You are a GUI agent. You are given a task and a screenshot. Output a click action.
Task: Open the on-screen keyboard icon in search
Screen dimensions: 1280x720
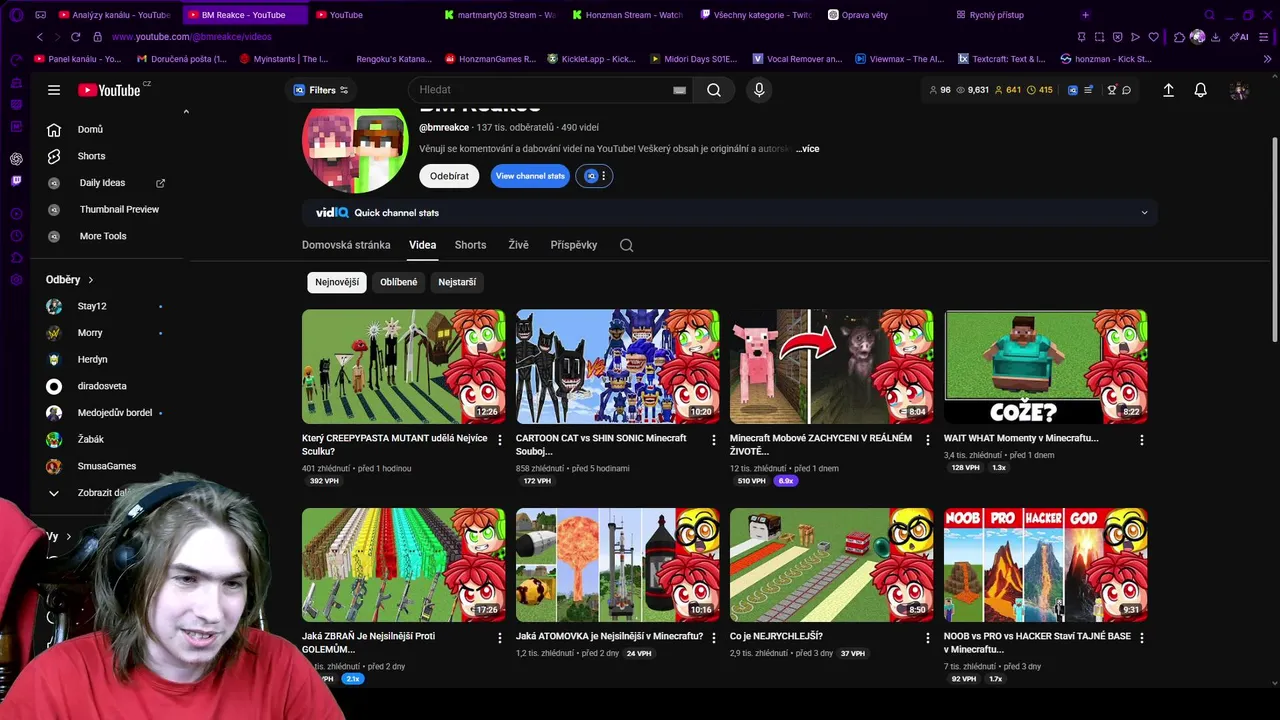point(680,90)
